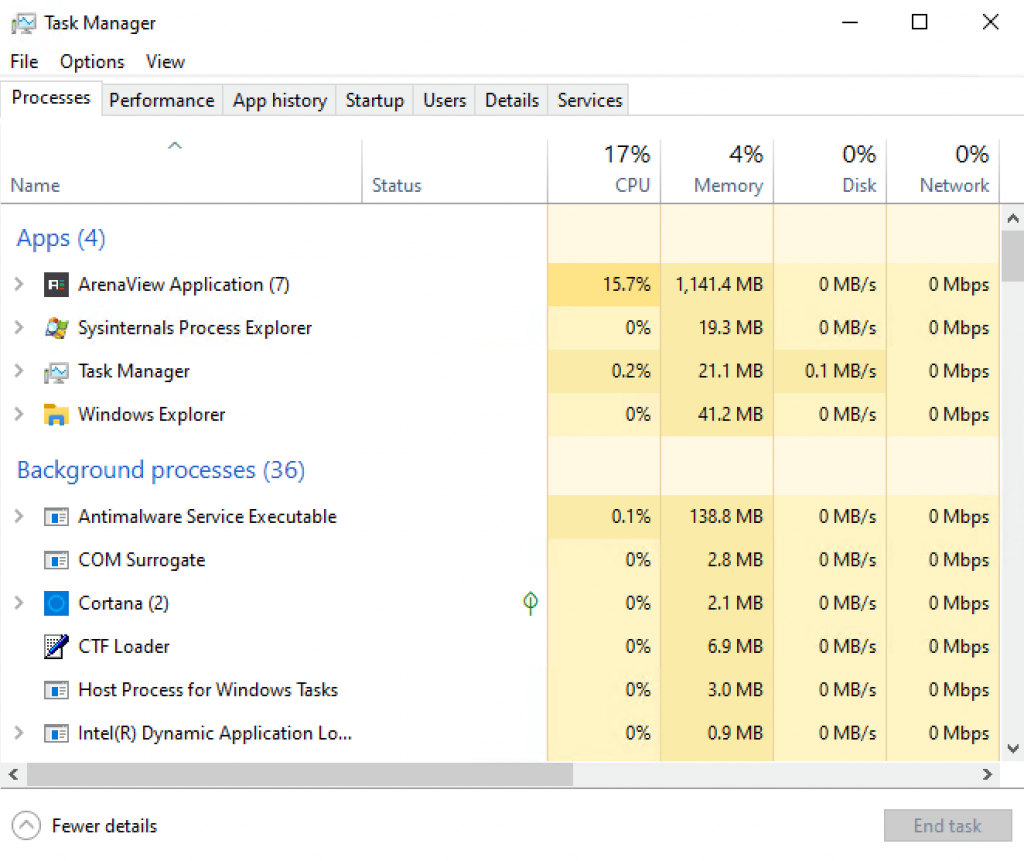Open the Options menu
1024x861 pixels.
coord(92,62)
